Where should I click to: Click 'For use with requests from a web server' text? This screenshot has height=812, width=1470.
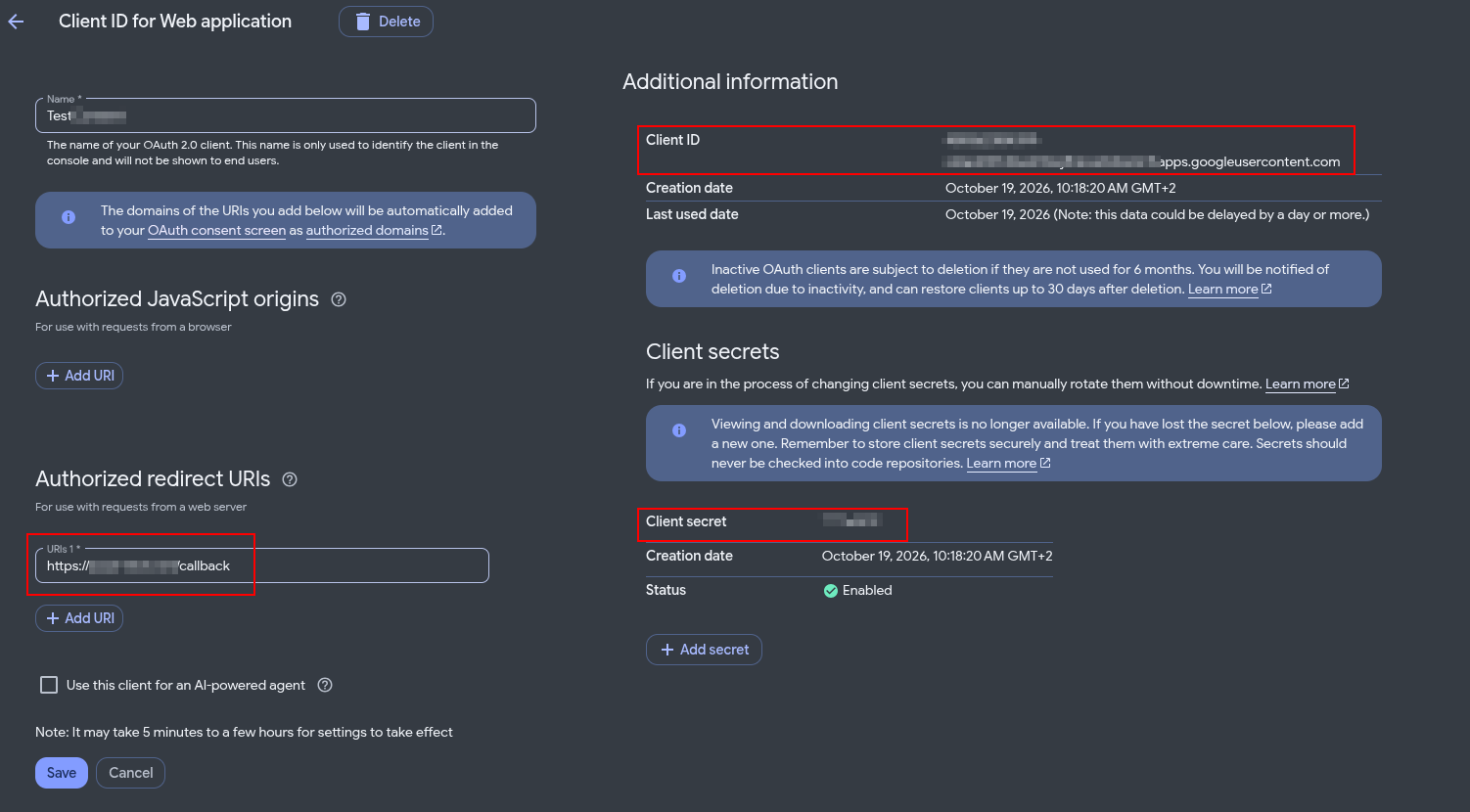pyautogui.click(x=141, y=507)
